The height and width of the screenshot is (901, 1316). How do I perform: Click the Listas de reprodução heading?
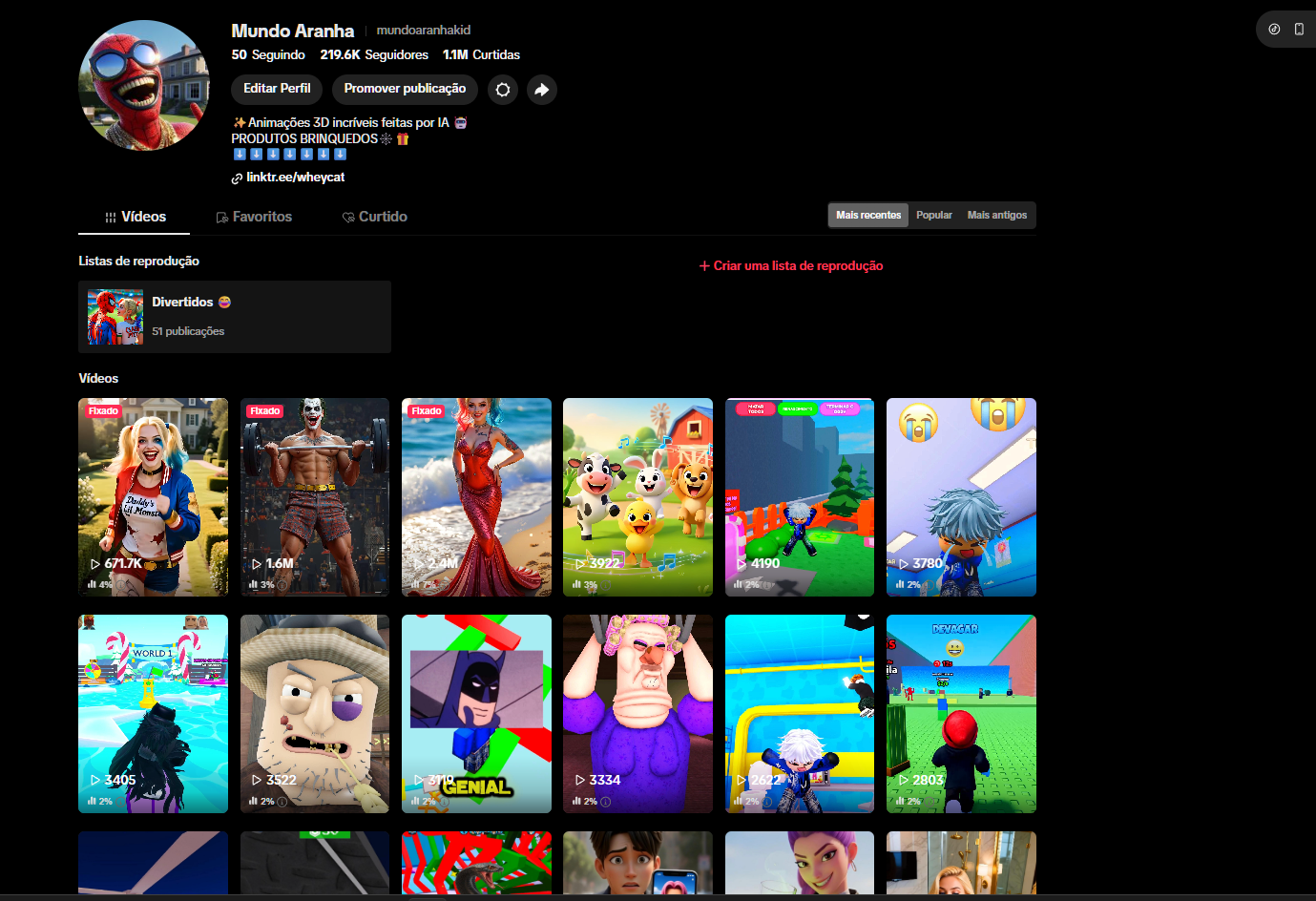pos(138,261)
